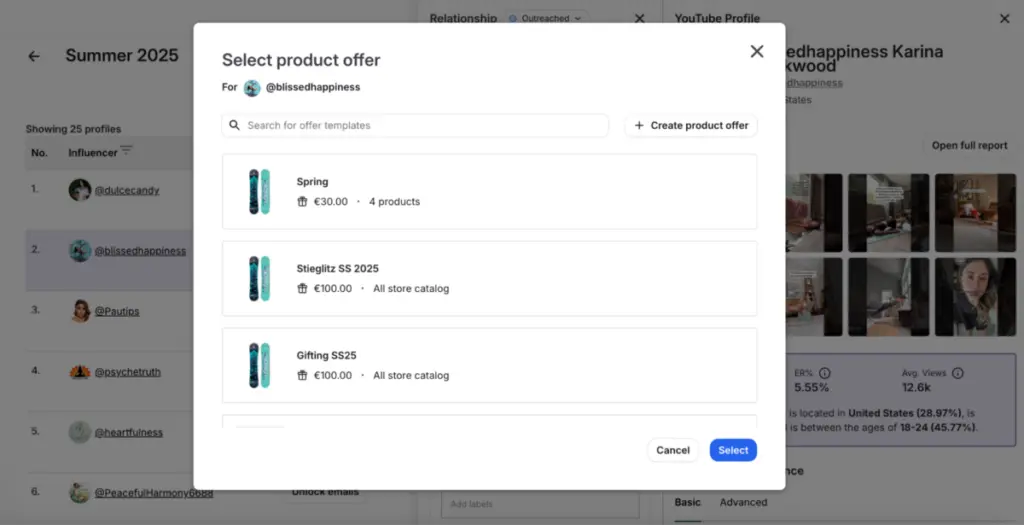Focus the Search for offer templates field
The width and height of the screenshot is (1024, 525).
tap(420, 126)
